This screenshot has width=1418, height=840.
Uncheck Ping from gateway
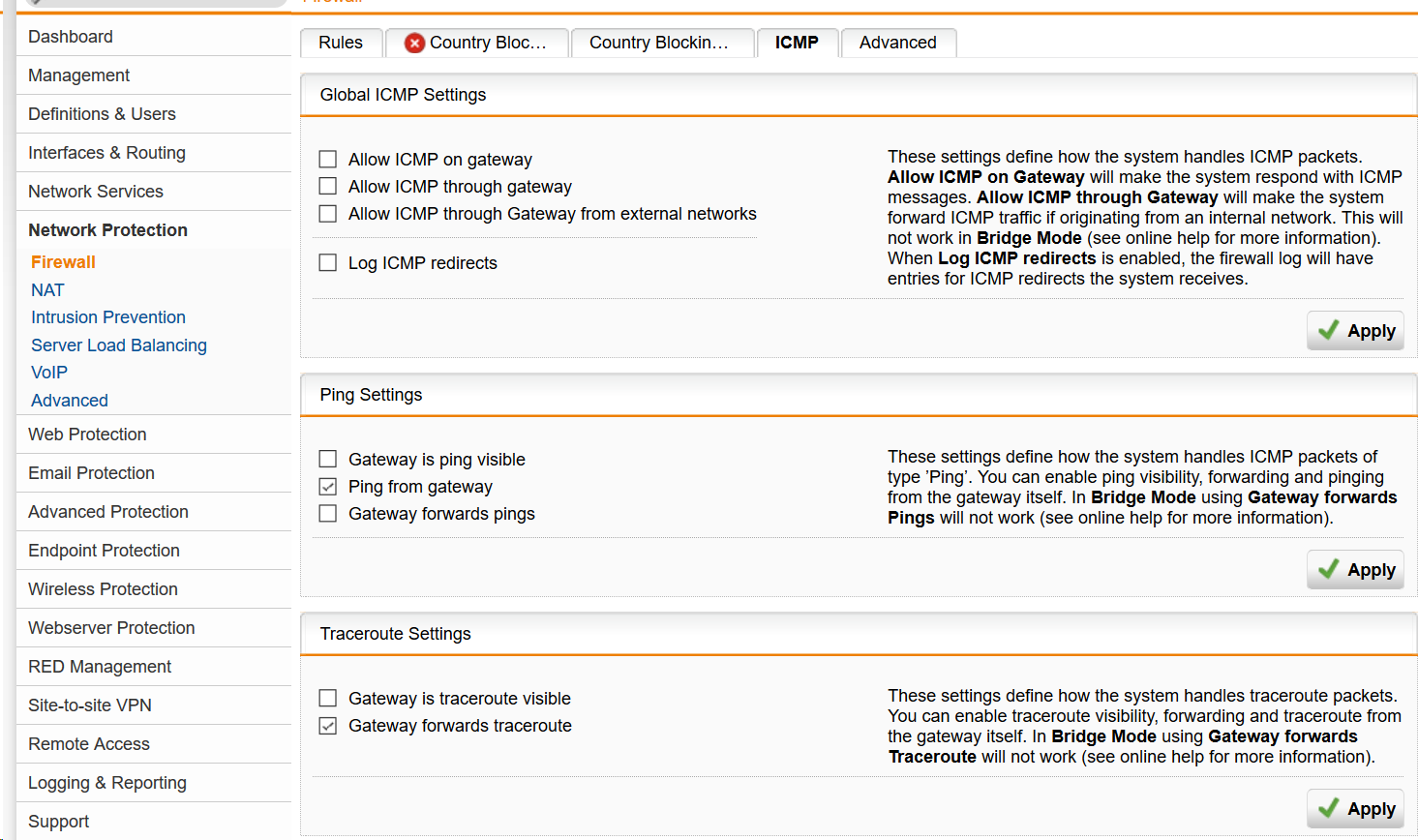(x=328, y=487)
